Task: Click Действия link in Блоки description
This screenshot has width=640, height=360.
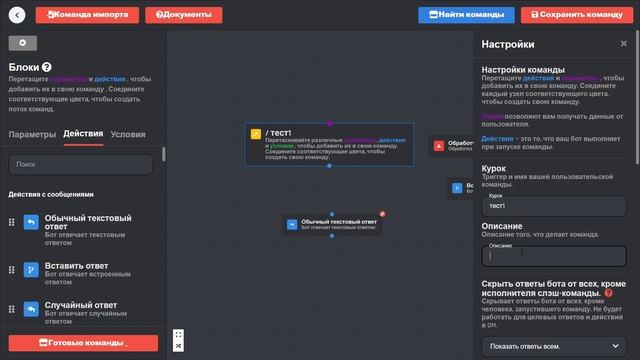Action: tap(110, 79)
